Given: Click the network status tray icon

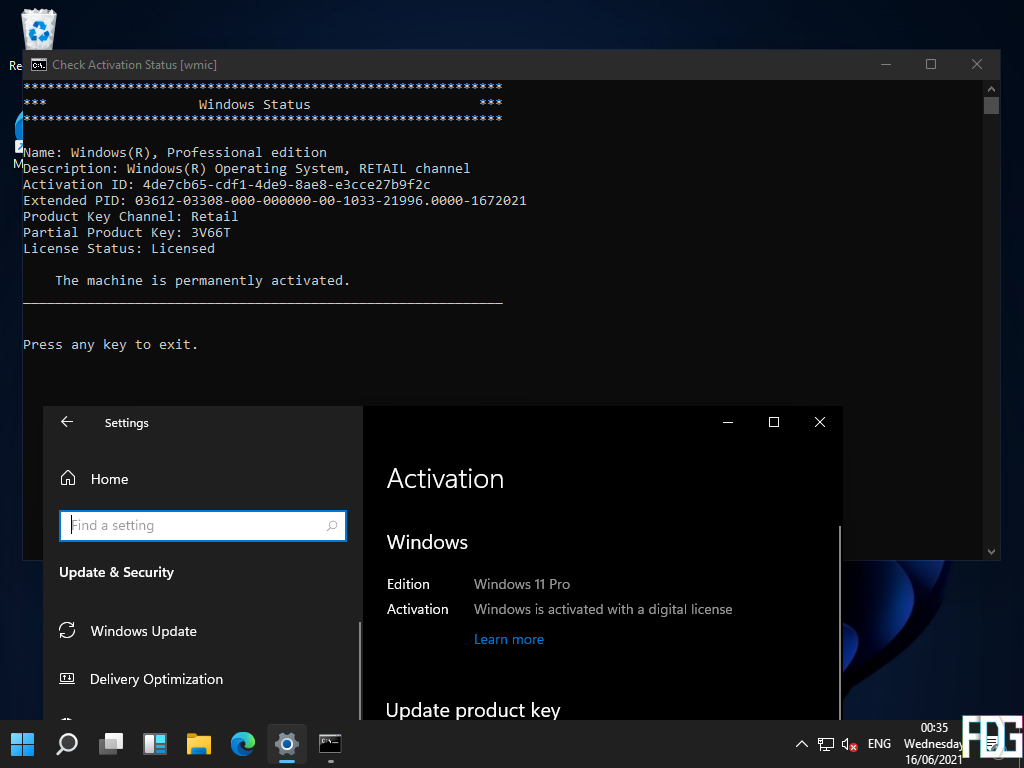Looking at the screenshot, I should 826,744.
